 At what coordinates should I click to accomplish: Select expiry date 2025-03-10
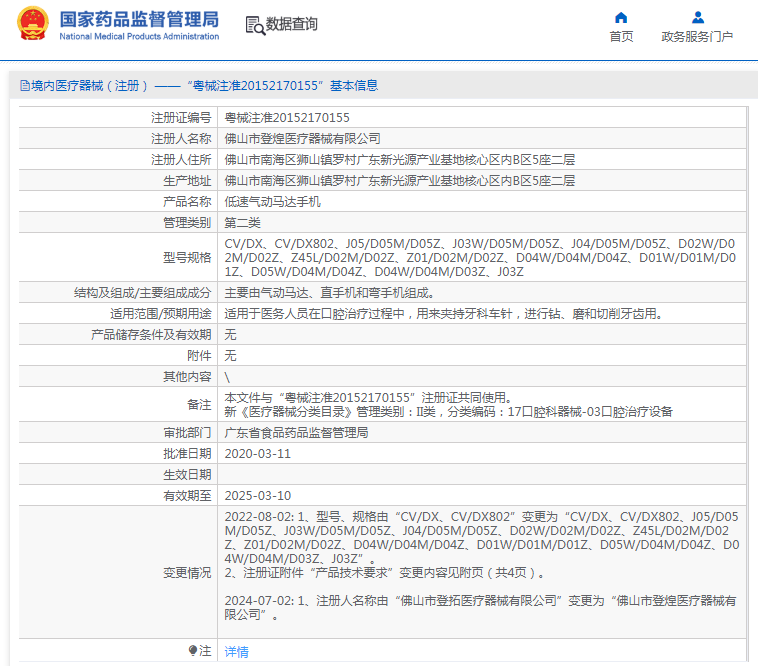pos(258,496)
